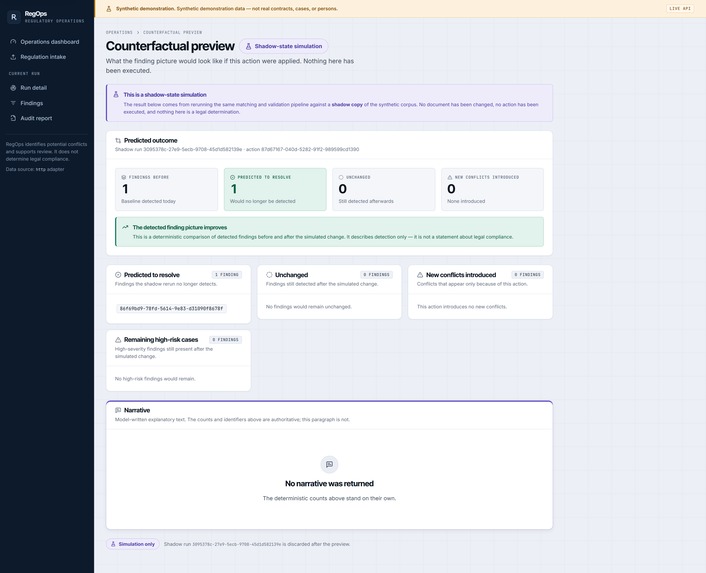Click 'No high-risk findings would remain.' text

155,379
